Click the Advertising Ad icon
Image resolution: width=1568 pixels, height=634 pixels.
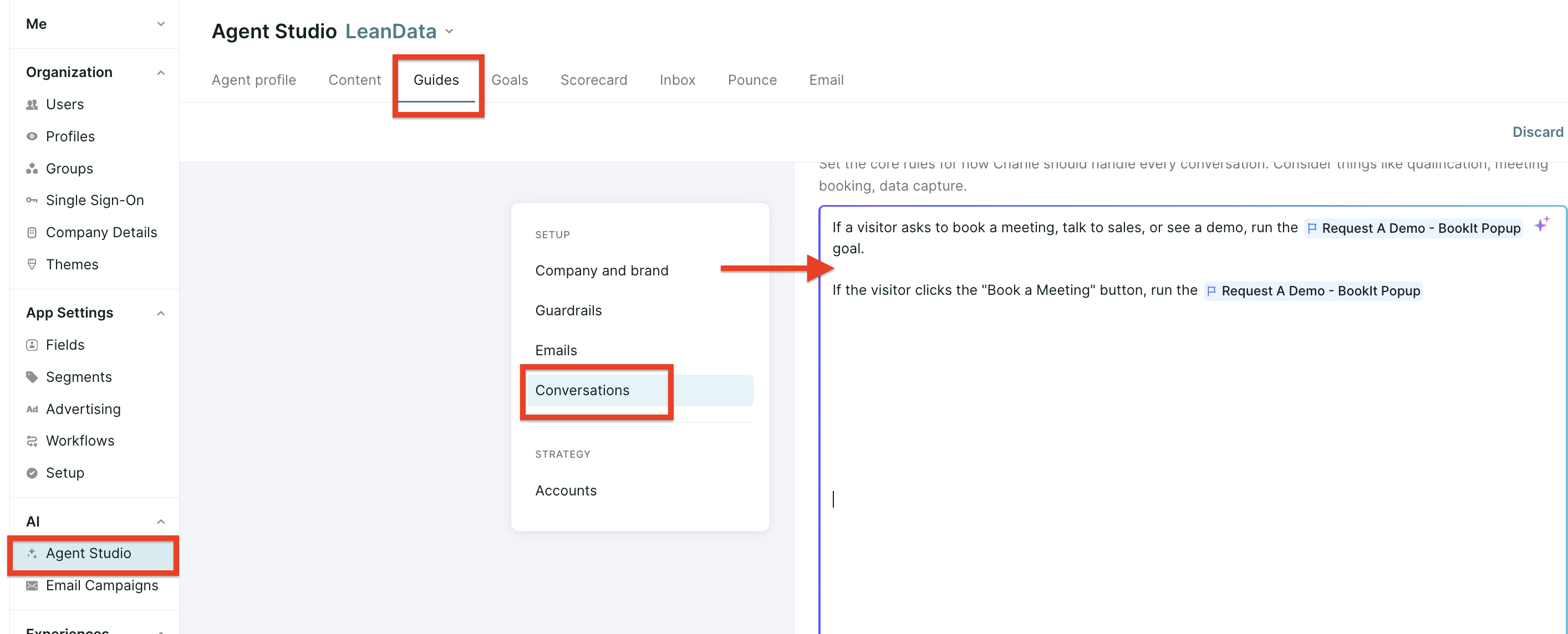pyautogui.click(x=32, y=409)
